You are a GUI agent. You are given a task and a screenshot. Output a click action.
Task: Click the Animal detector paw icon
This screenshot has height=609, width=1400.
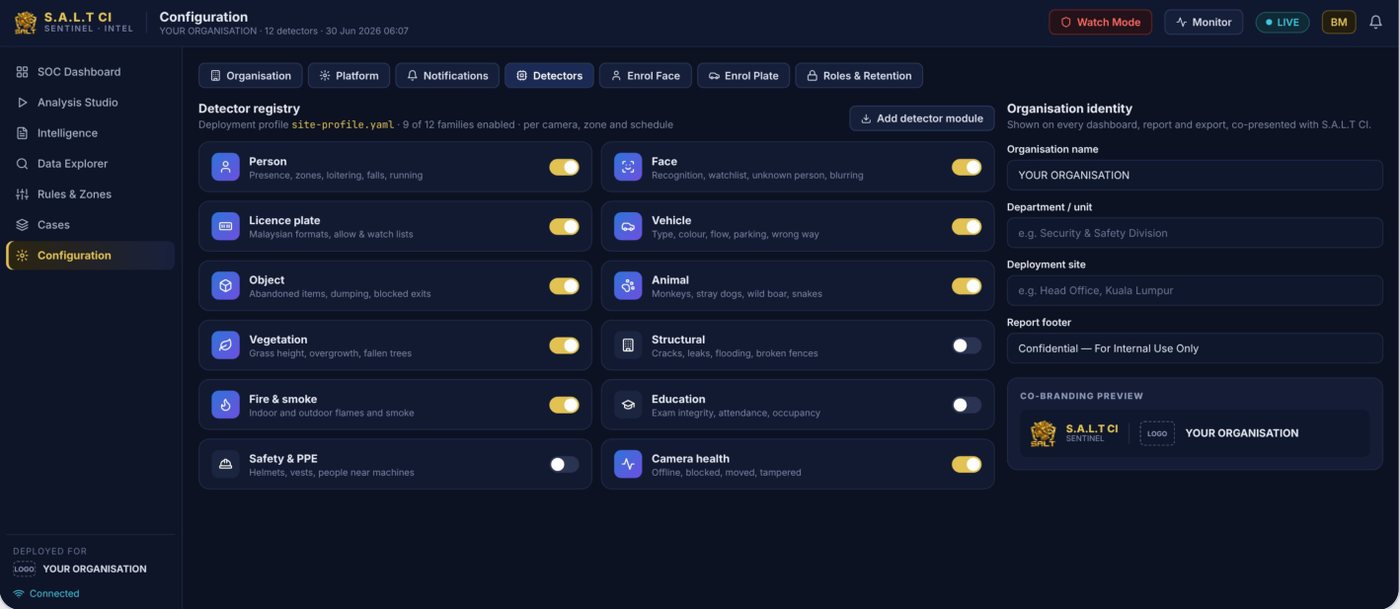click(x=628, y=286)
